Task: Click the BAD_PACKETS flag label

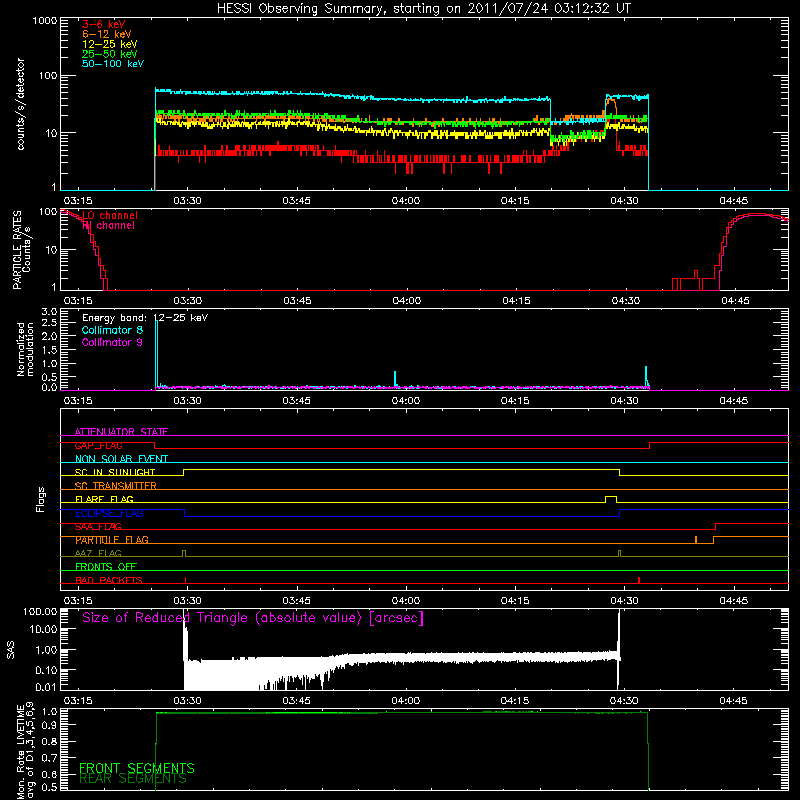Action: point(109,580)
